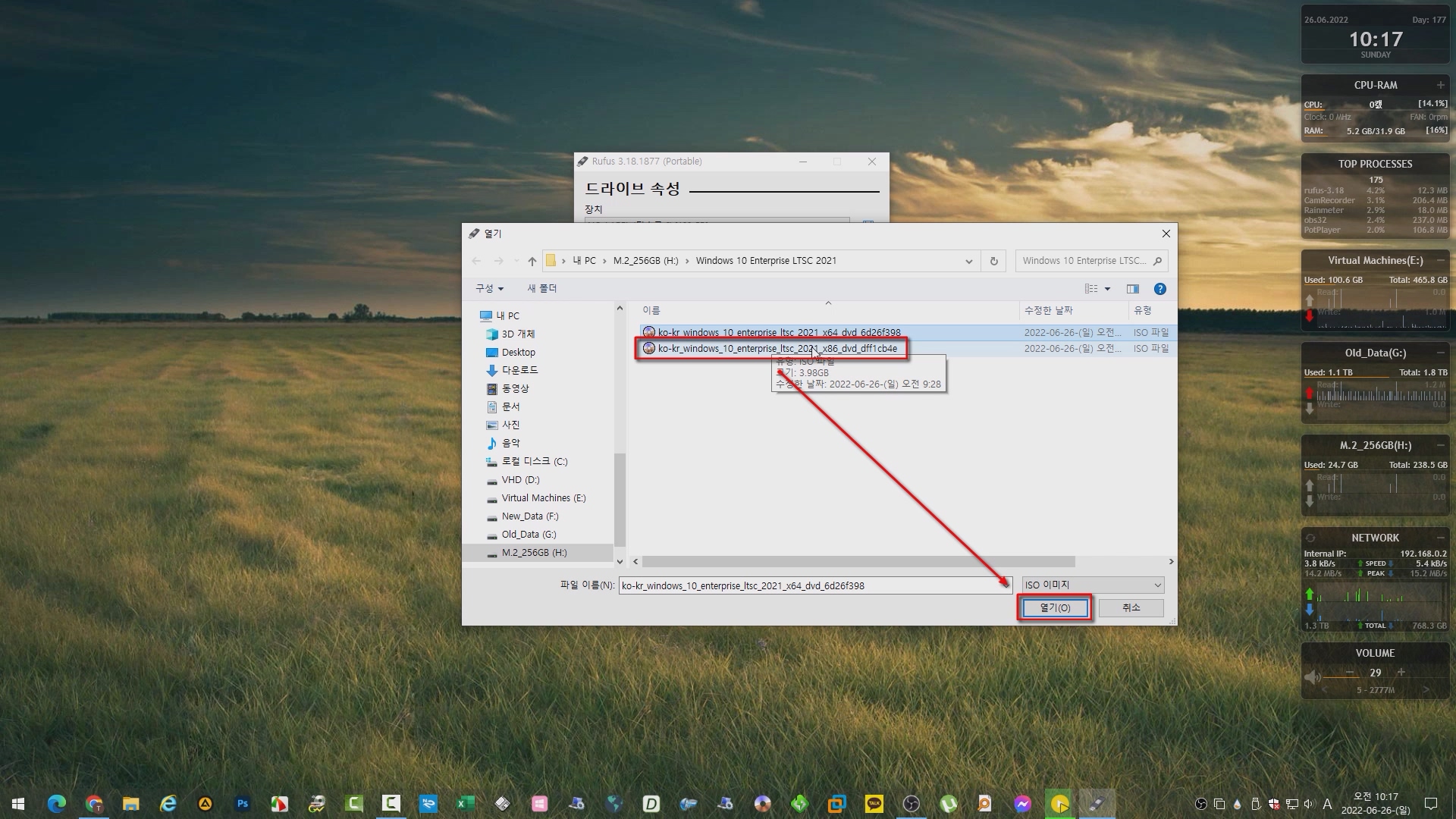Expand the address bar history dropdown
This screenshot has height=819, width=1456.
pyautogui.click(x=968, y=261)
